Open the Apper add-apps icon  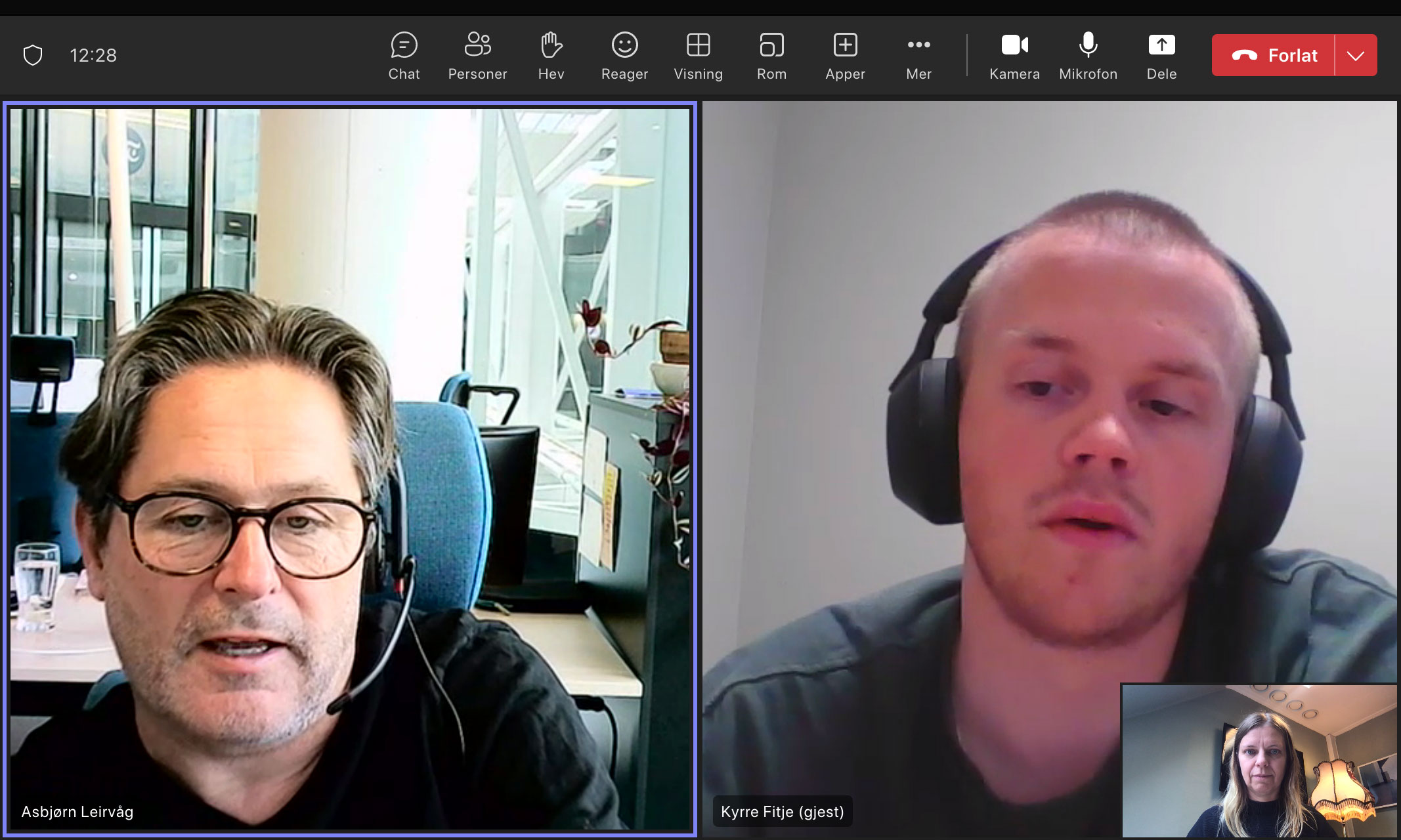845,55
